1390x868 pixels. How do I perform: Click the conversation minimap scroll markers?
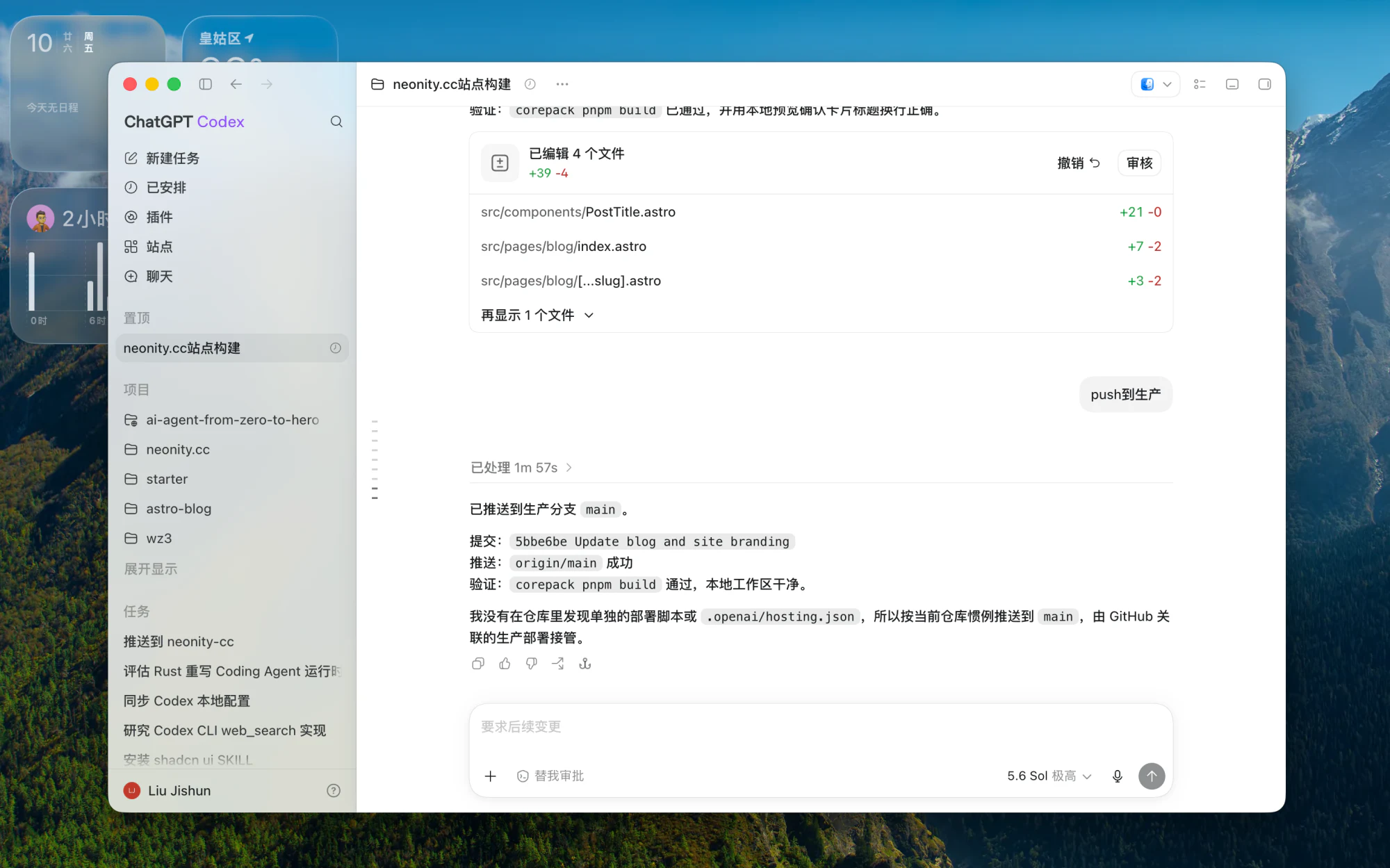(x=375, y=459)
